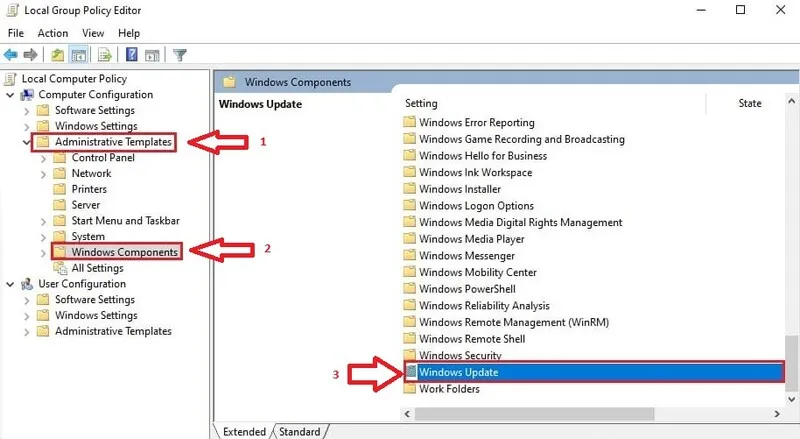Viewport: 800px width, 439px height.
Task: Click the vertical scrollbar of settings list
Action: coord(792,250)
